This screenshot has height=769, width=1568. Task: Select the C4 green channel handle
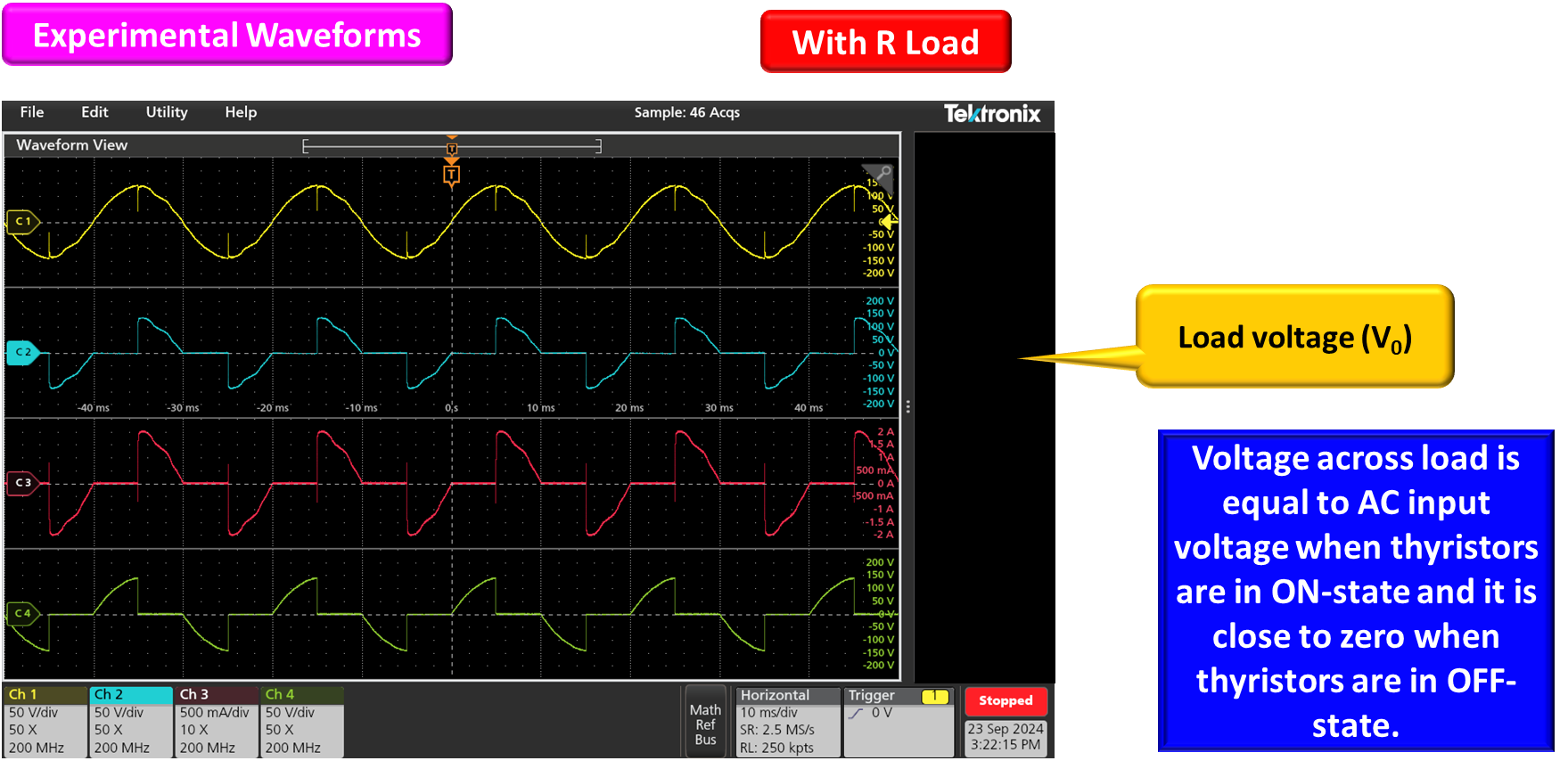(22, 613)
